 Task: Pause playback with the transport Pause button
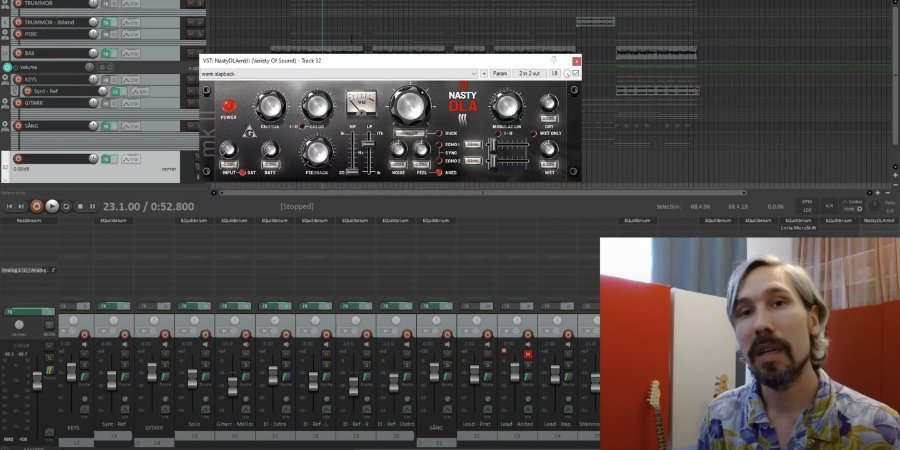tap(92, 206)
